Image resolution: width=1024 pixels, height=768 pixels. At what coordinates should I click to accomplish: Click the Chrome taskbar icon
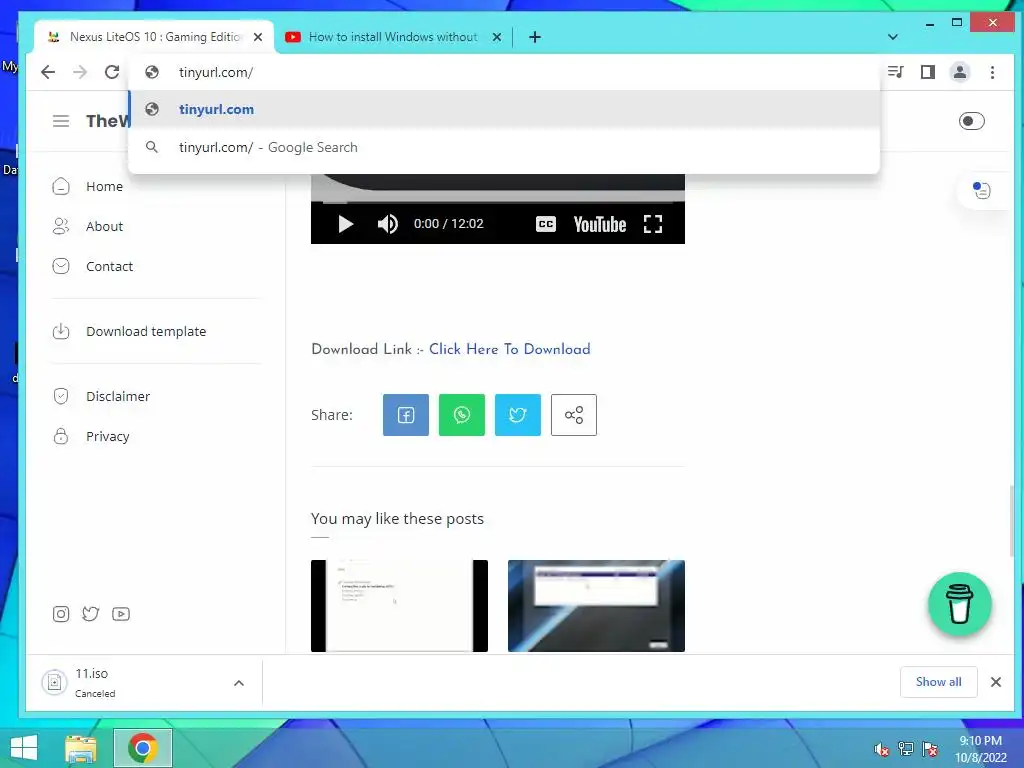142,748
